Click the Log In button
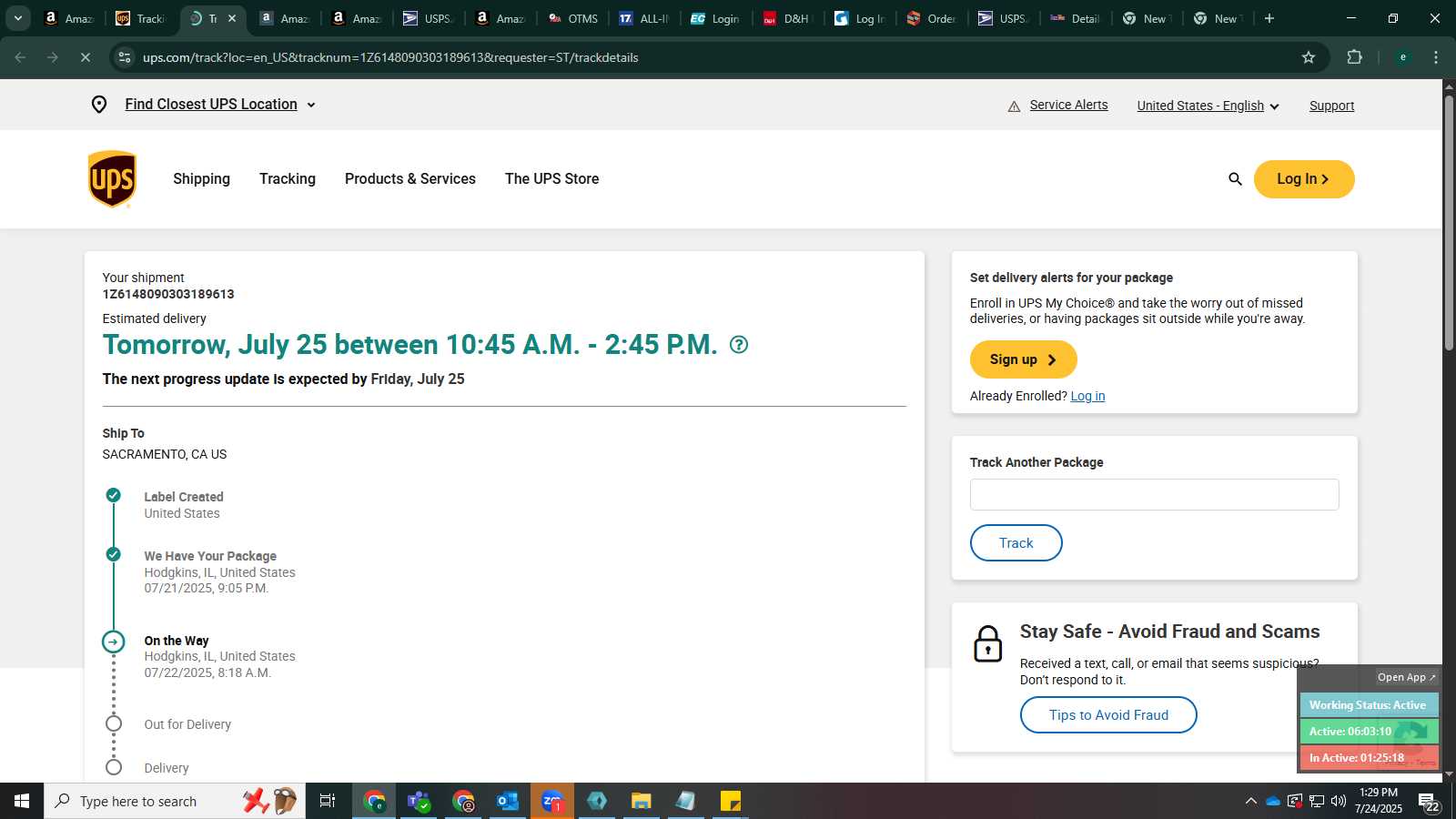The image size is (1456, 819). point(1304,179)
